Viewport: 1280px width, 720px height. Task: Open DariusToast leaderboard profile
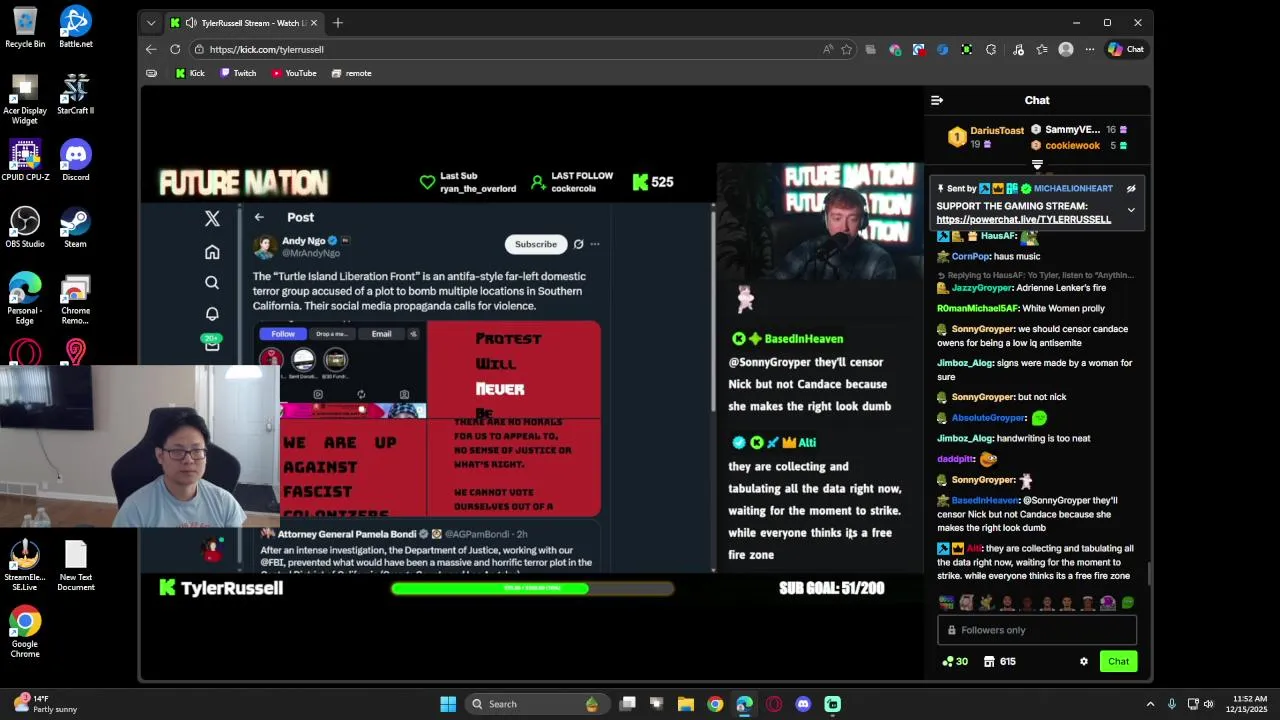tap(996, 130)
